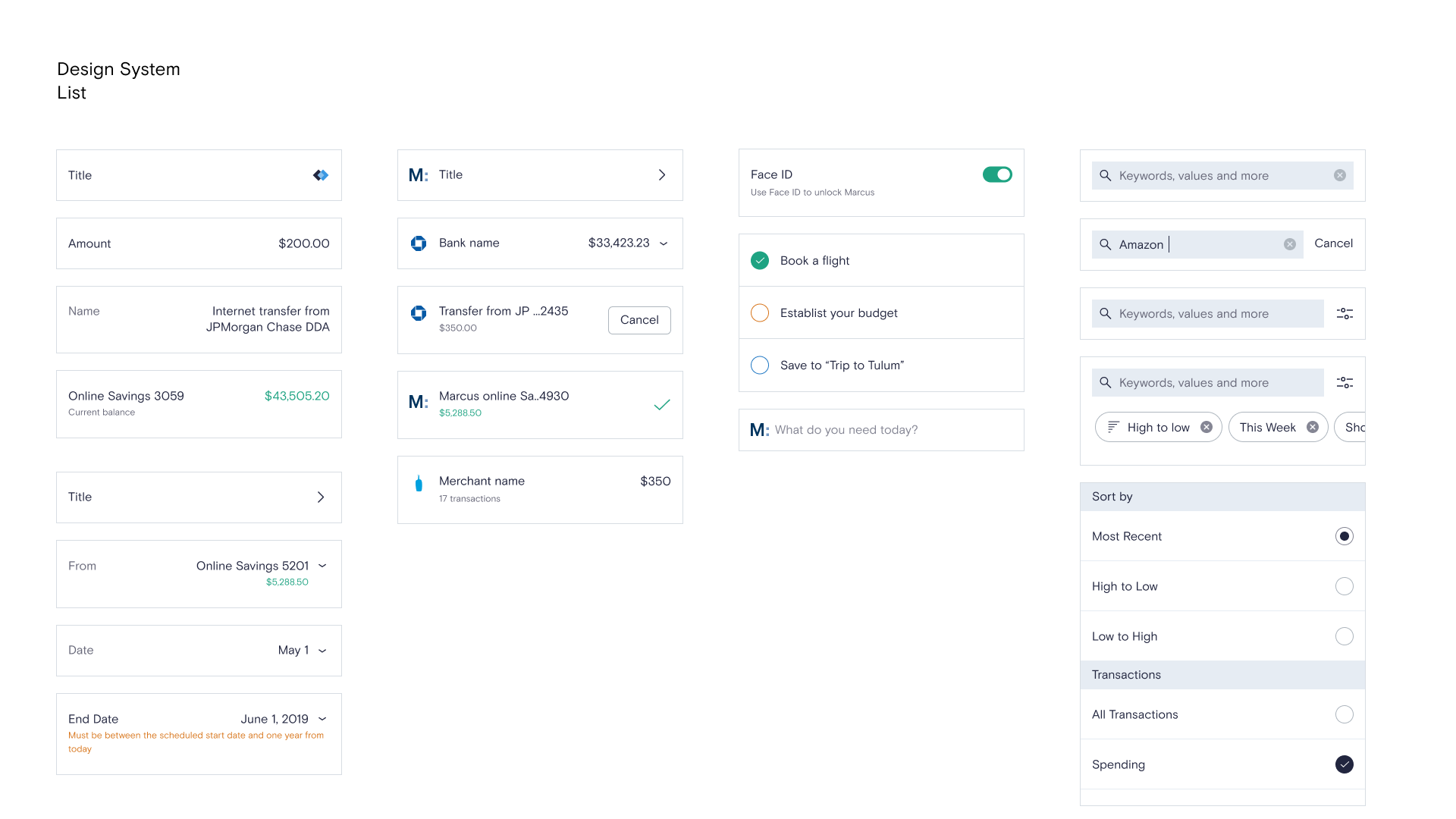The width and height of the screenshot is (1456, 819).
Task: Click the What do you need today field
Action: 881,430
